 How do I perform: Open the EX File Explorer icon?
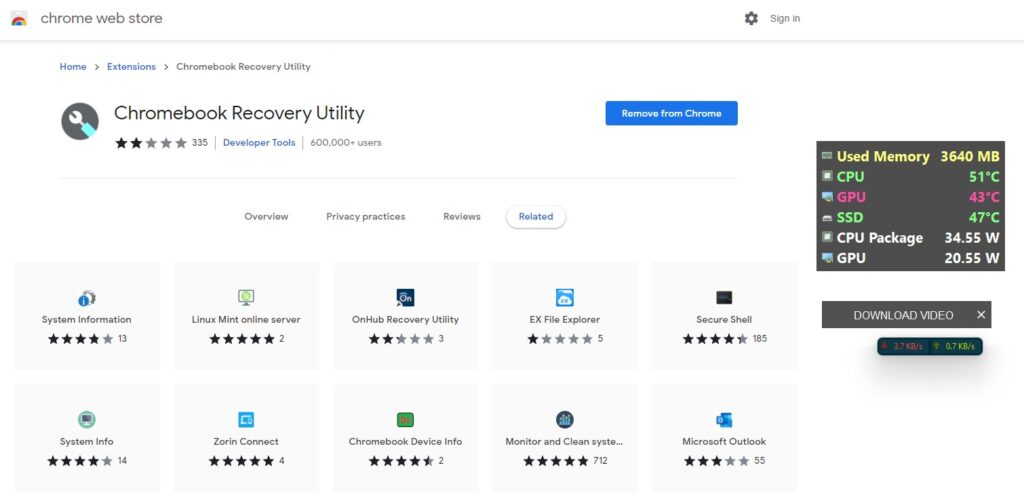[564, 298]
